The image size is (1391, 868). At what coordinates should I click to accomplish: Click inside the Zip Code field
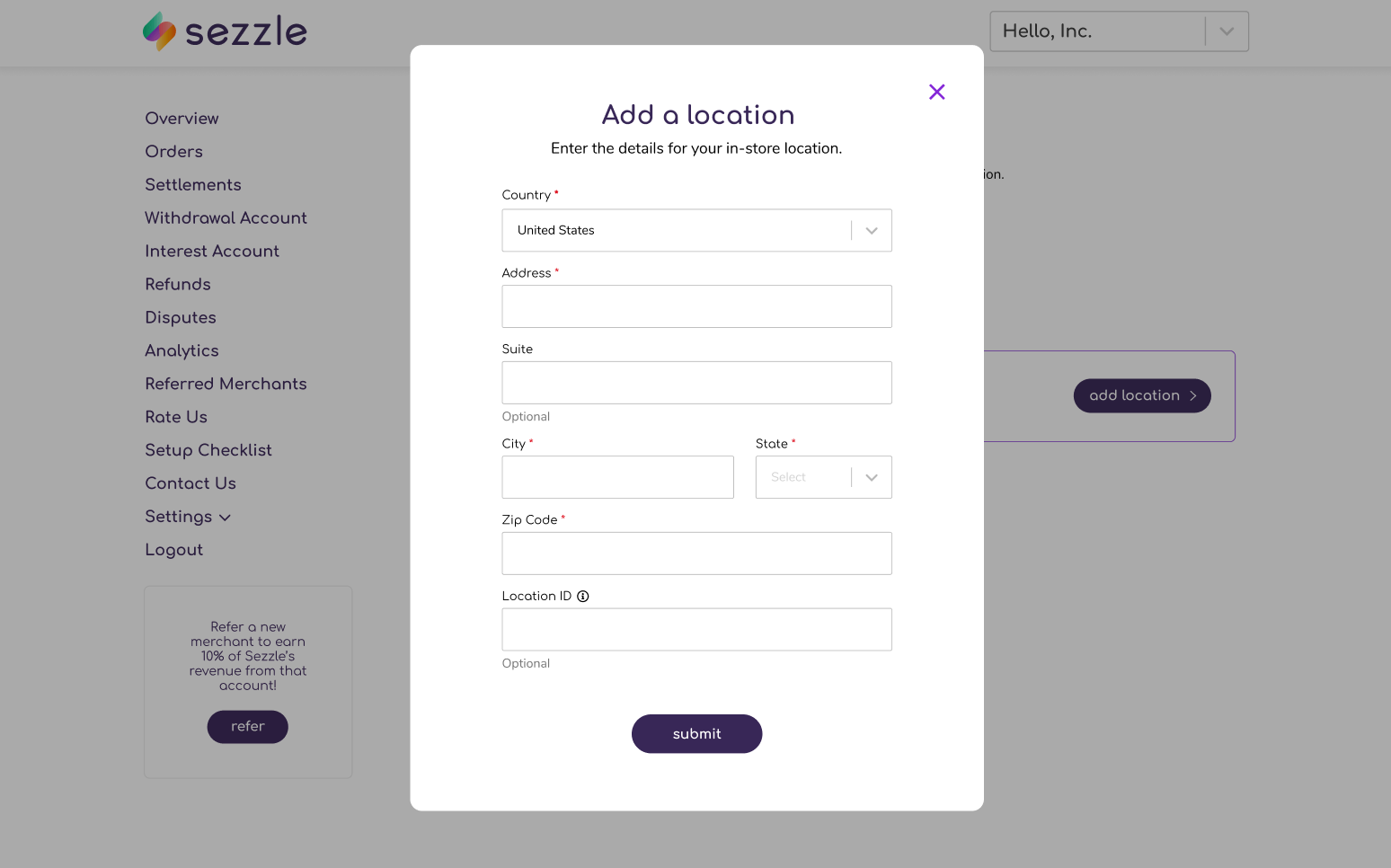696,554
